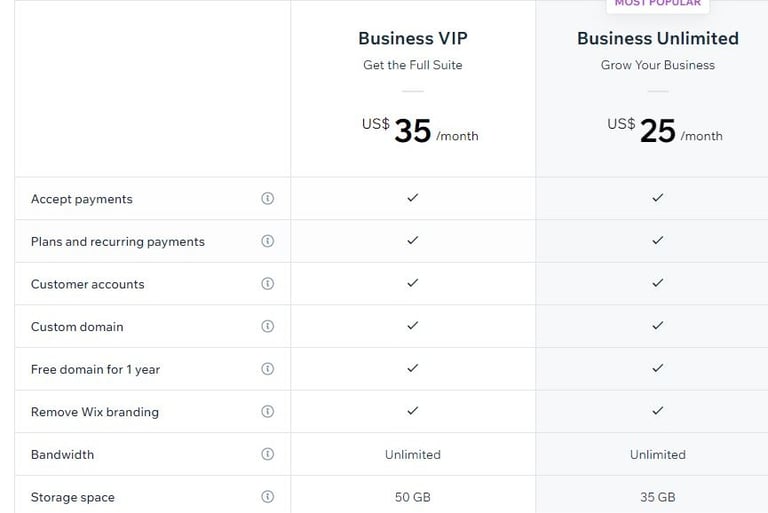The height and width of the screenshot is (513, 768).
Task: Click the Most Popular badge
Action: coord(657,4)
